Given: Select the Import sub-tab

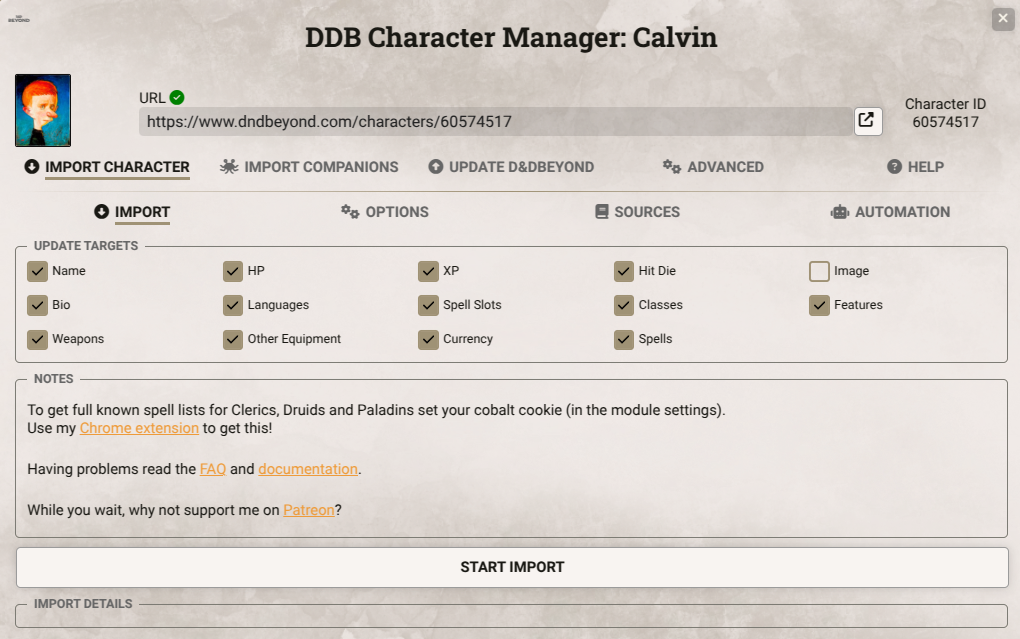Looking at the screenshot, I should [132, 212].
